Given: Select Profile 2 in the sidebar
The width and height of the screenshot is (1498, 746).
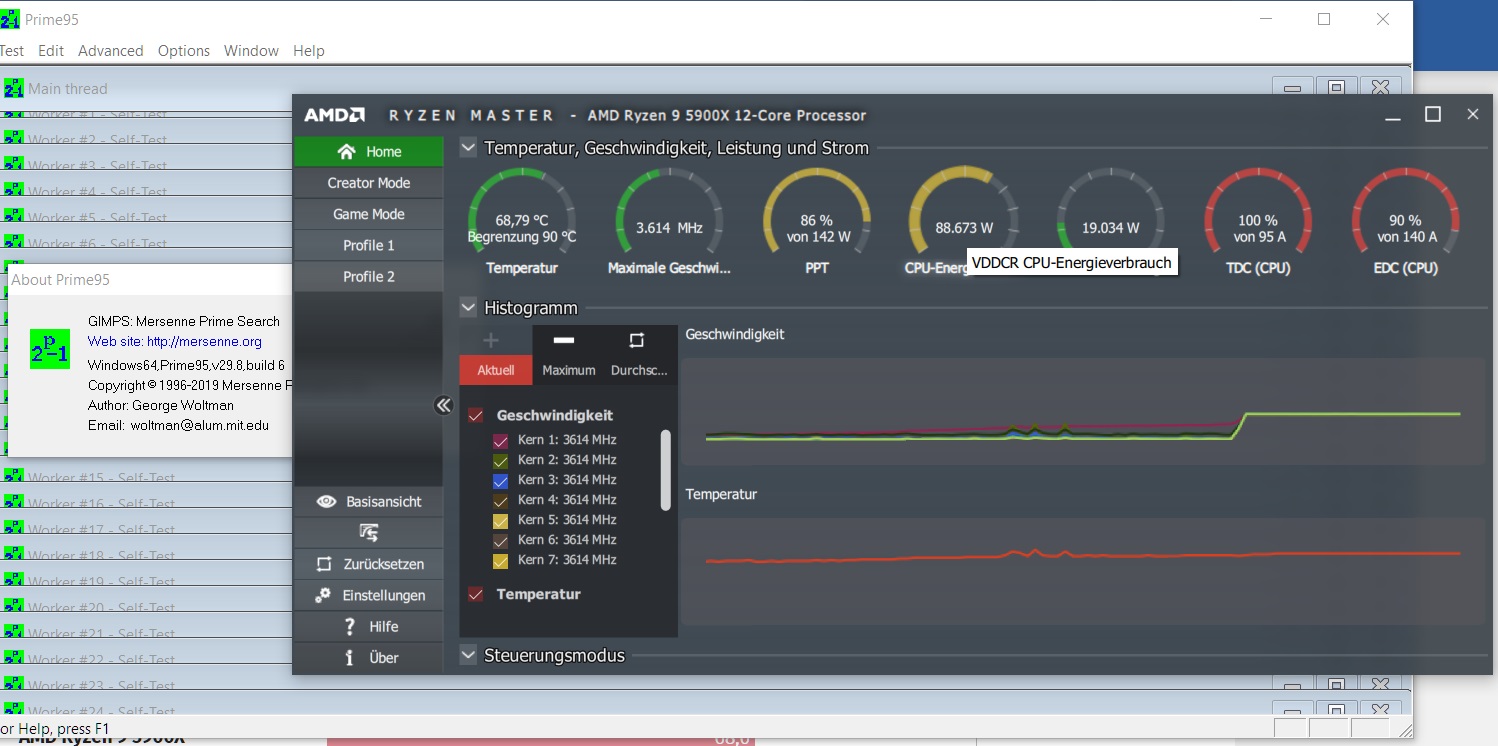Looking at the screenshot, I should [x=368, y=276].
